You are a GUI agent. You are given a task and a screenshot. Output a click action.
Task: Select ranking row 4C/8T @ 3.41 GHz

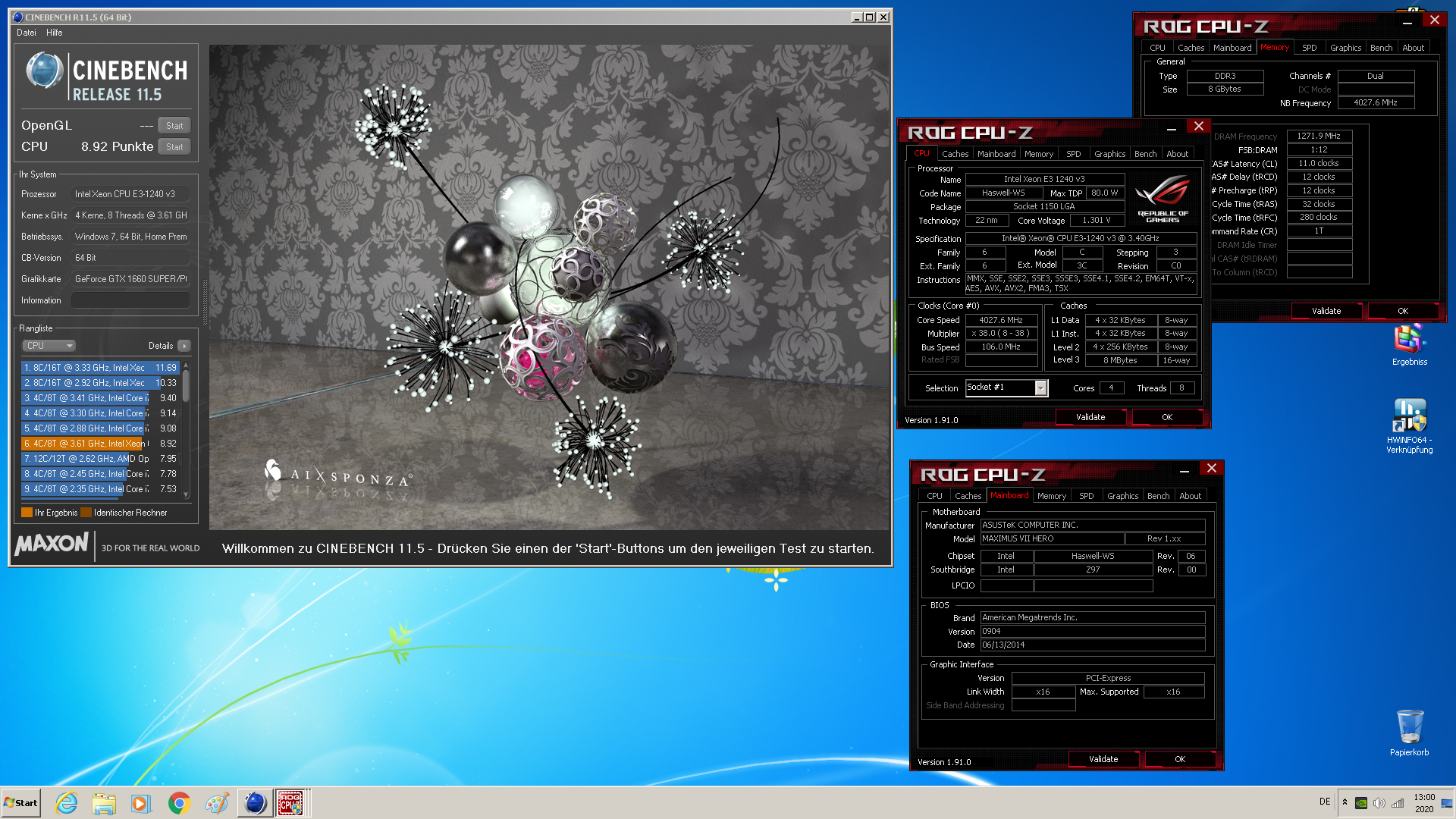pos(99,398)
